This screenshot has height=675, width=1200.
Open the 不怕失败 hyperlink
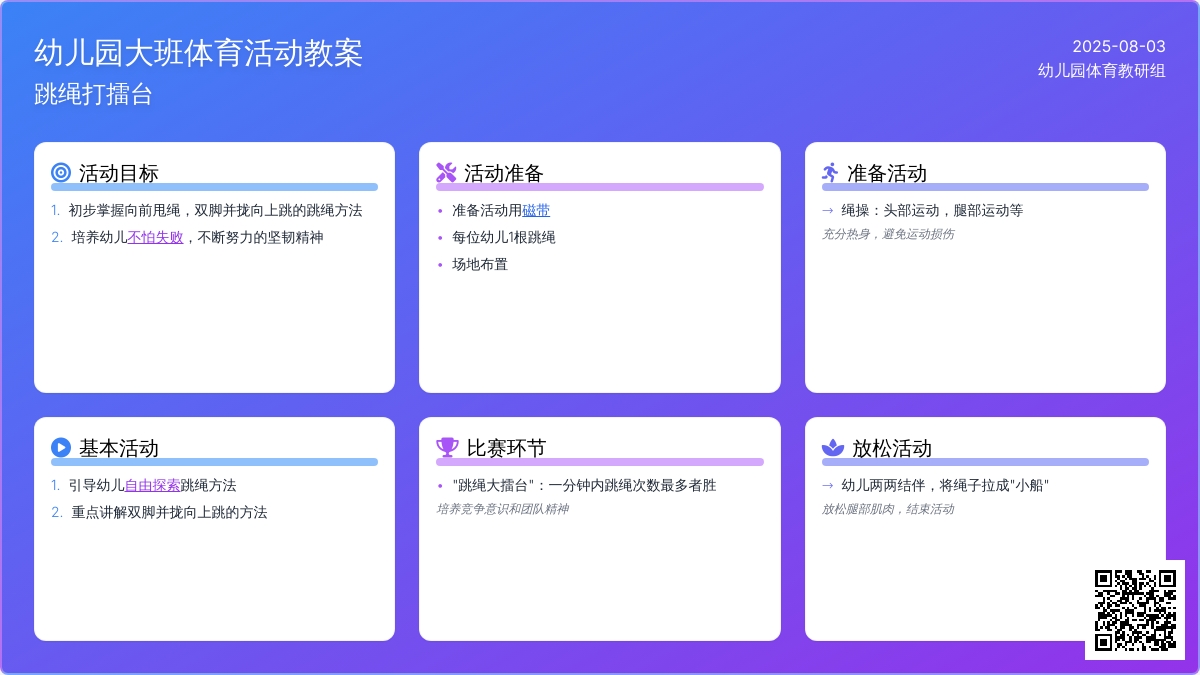tap(155, 238)
